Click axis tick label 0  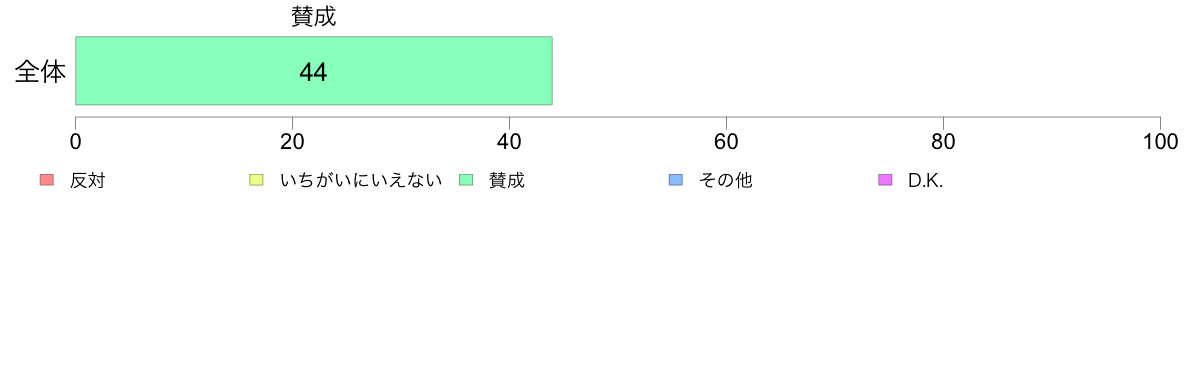76,142
